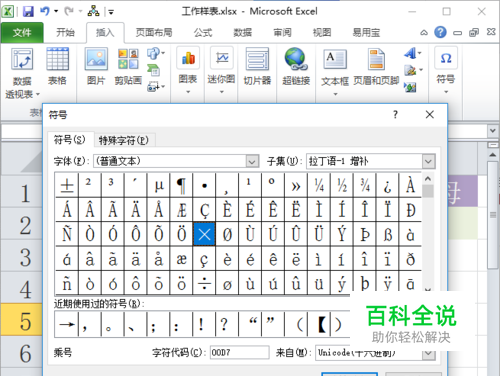This screenshot has height=376, width=500.
Task: Open the Chart (图表) gallery
Action: (x=188, y=59)
